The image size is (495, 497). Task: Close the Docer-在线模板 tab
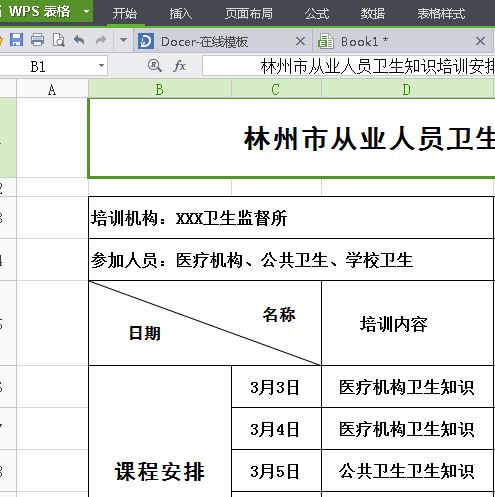pos(300,41)
